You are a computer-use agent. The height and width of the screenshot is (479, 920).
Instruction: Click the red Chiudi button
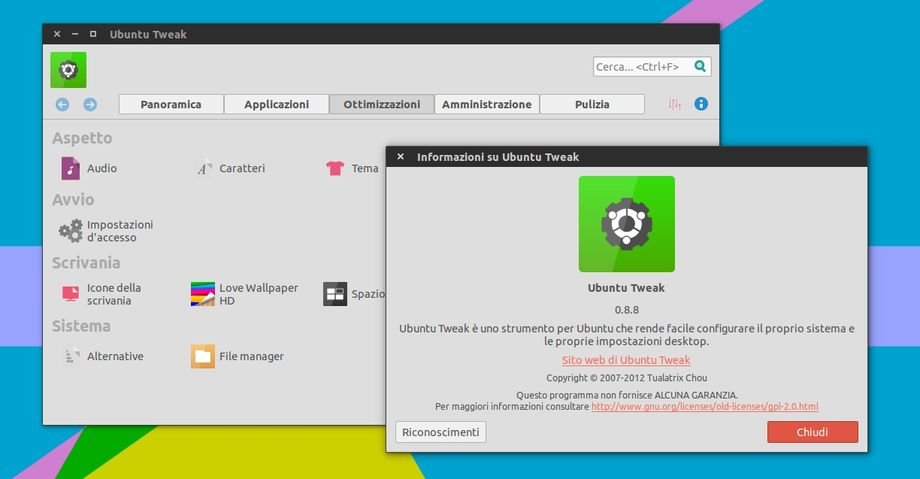(812, 432)
